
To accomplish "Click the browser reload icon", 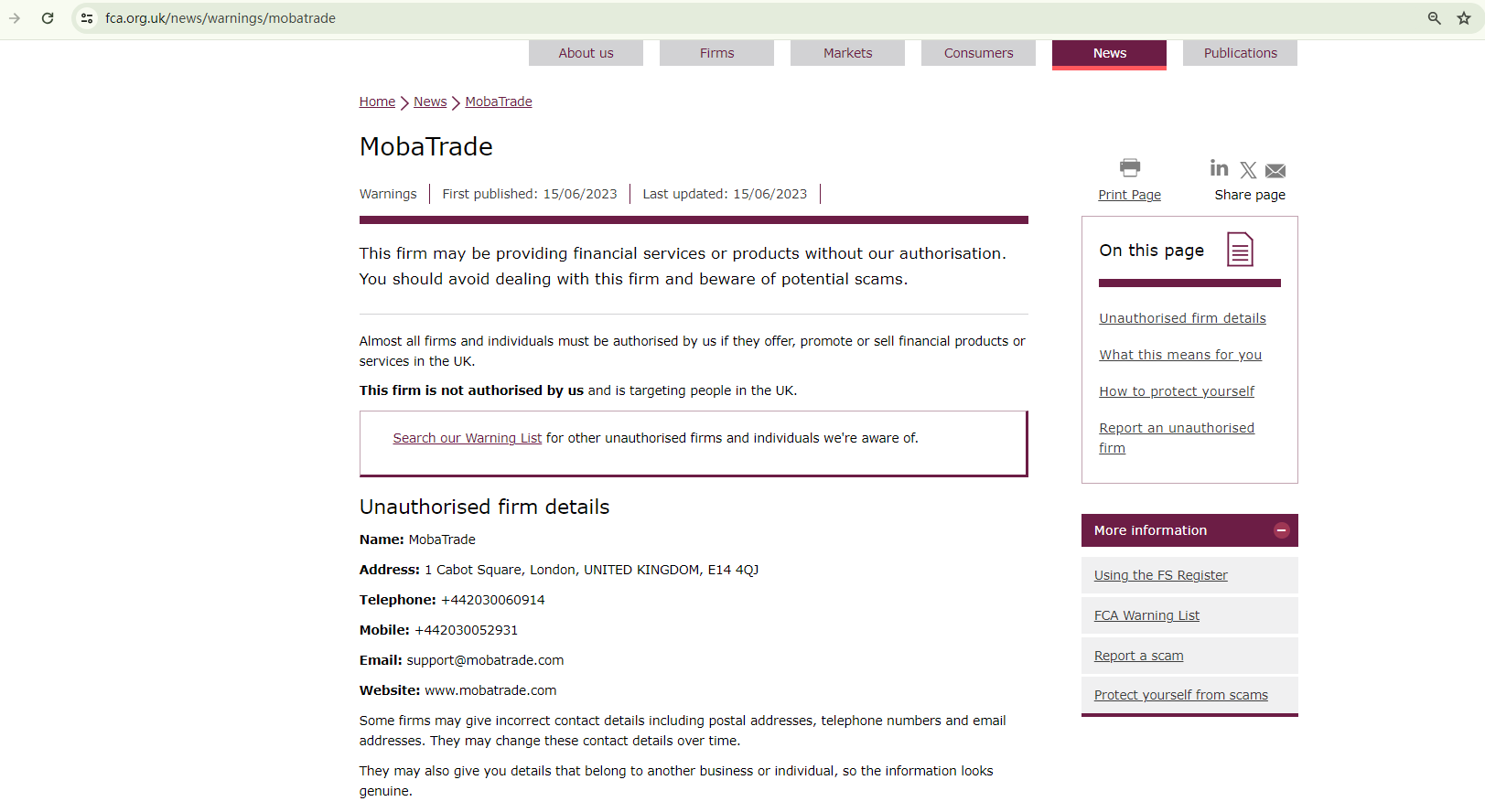I will [x=48, y=18].
